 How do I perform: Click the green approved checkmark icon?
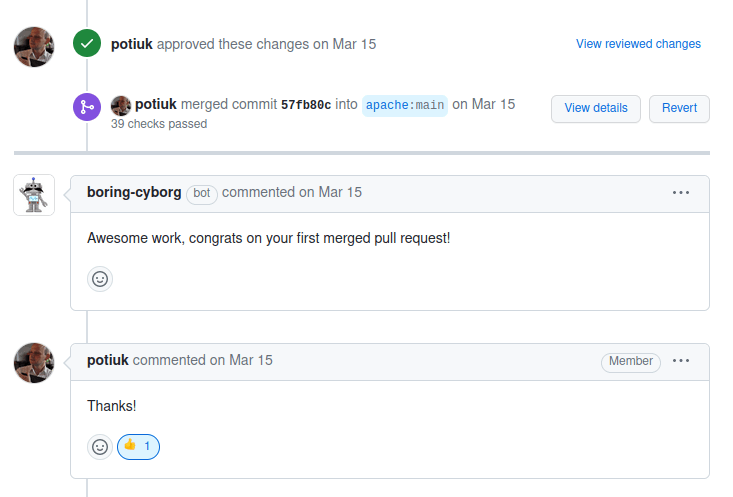[87, 43]
